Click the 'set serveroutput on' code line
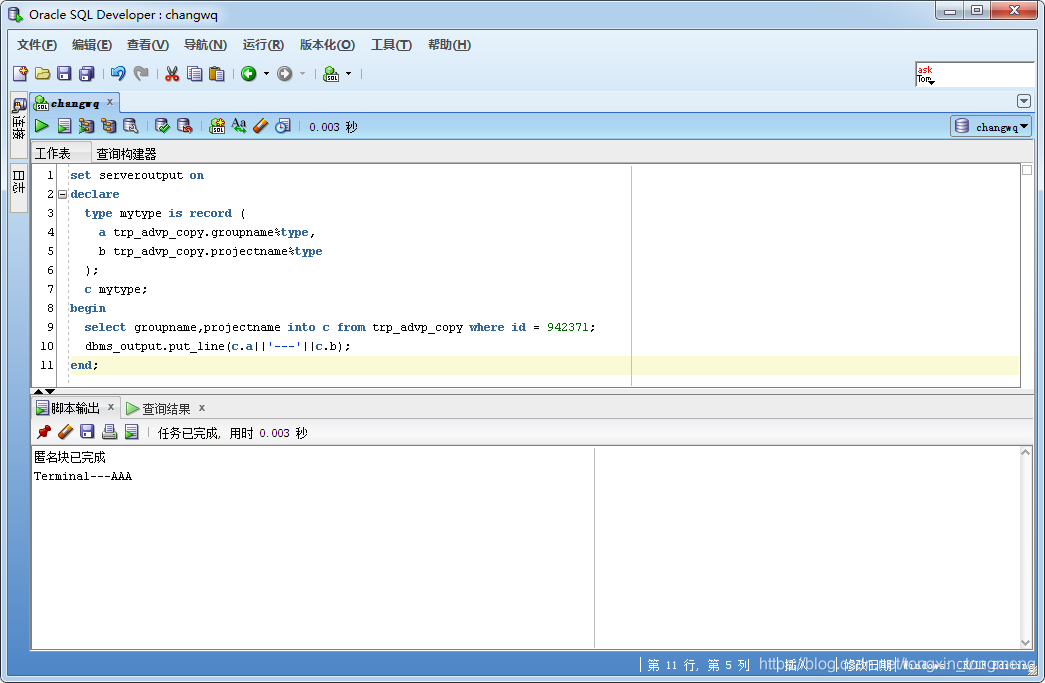1045x683 pixels. click(x=137, y=175)
